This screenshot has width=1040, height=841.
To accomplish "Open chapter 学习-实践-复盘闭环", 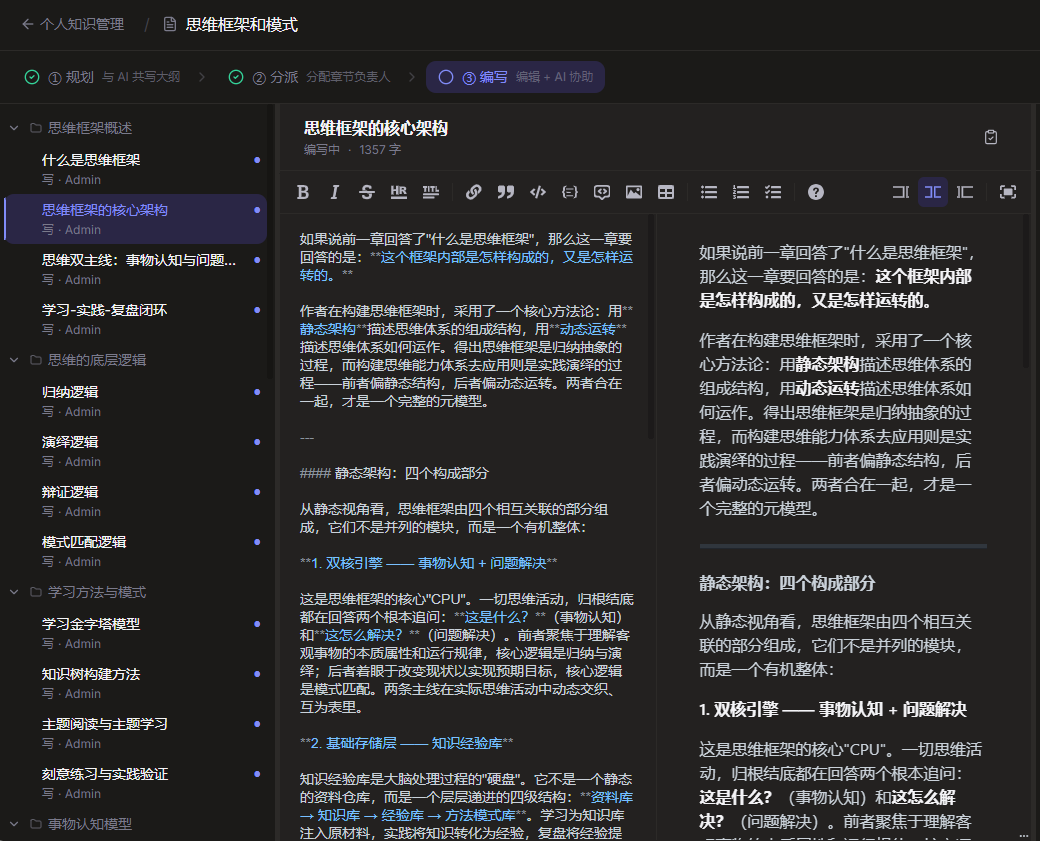I will click(x=135, y=319).
